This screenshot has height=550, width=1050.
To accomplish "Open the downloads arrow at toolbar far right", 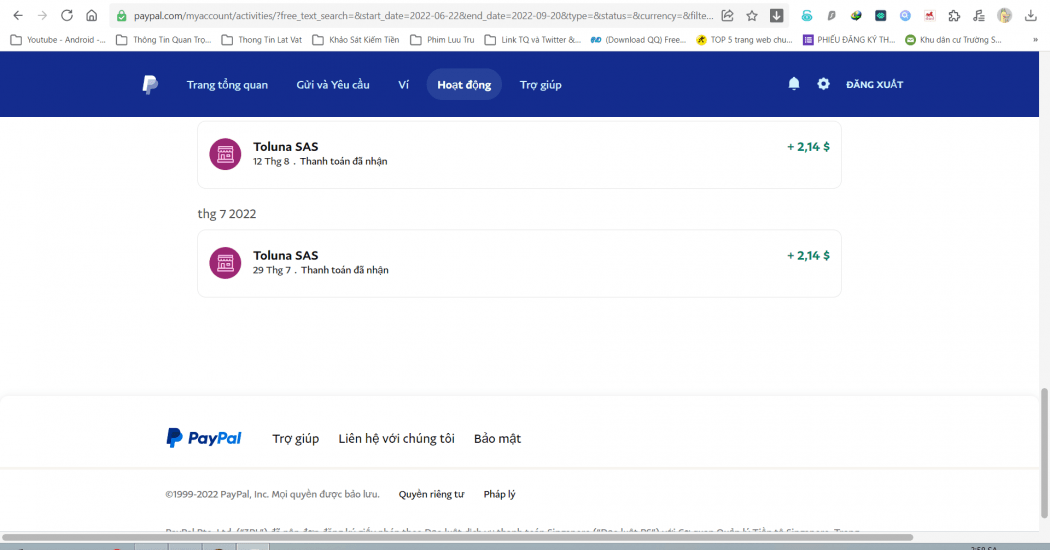I will tap(1031, 15).
